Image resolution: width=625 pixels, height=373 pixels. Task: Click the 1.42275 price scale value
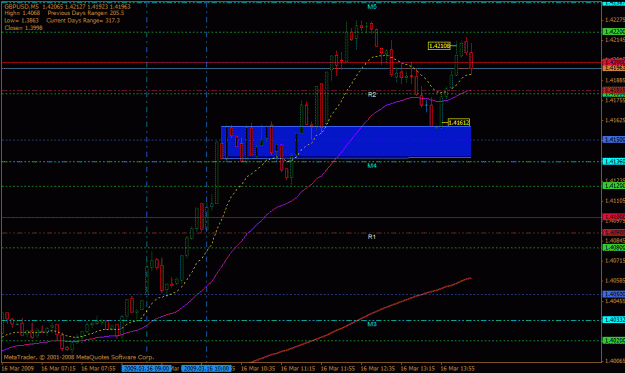coord(614,20)
